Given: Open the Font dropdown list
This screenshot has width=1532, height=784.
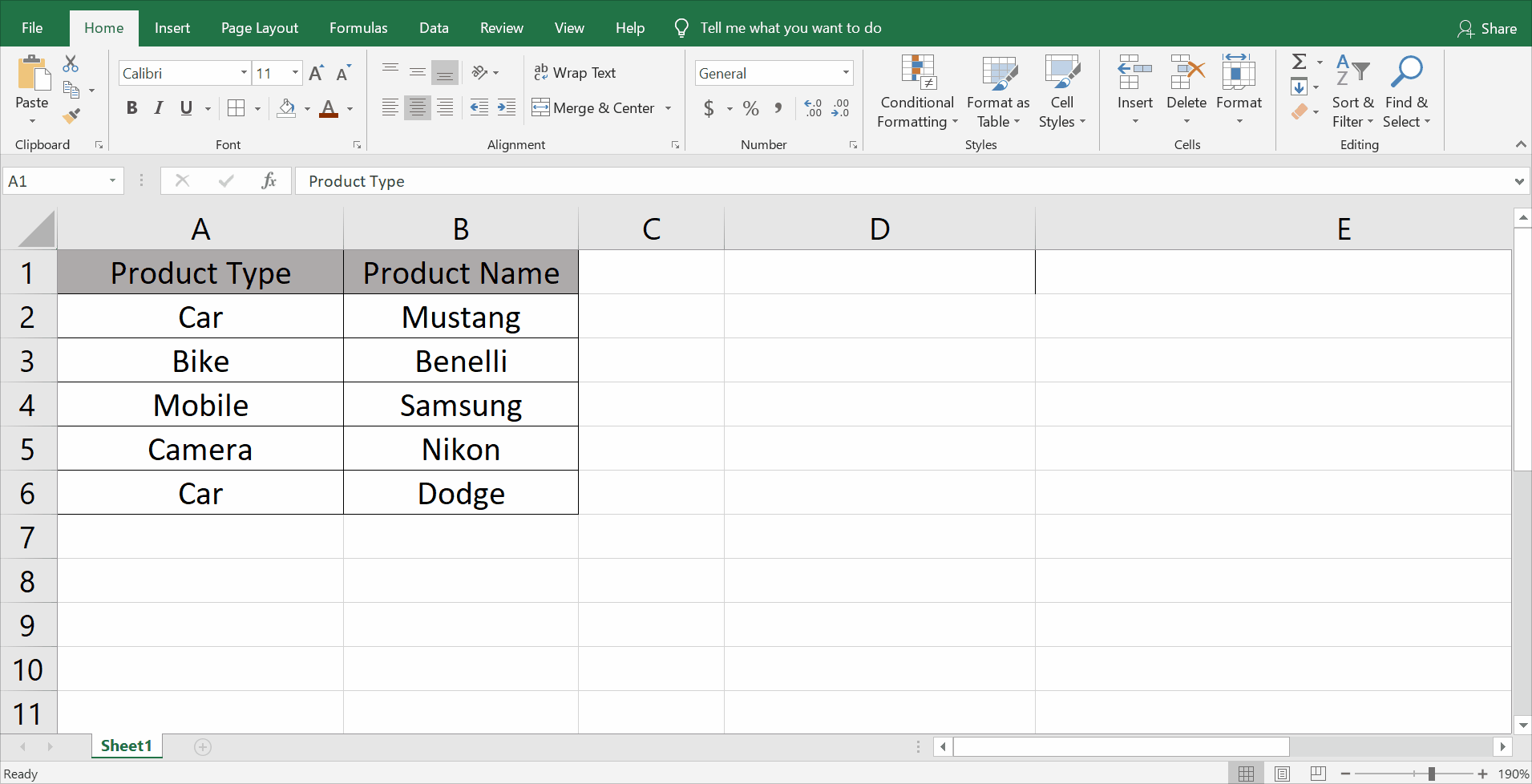Looking at the screenshot, I should [x=242, y=72].
